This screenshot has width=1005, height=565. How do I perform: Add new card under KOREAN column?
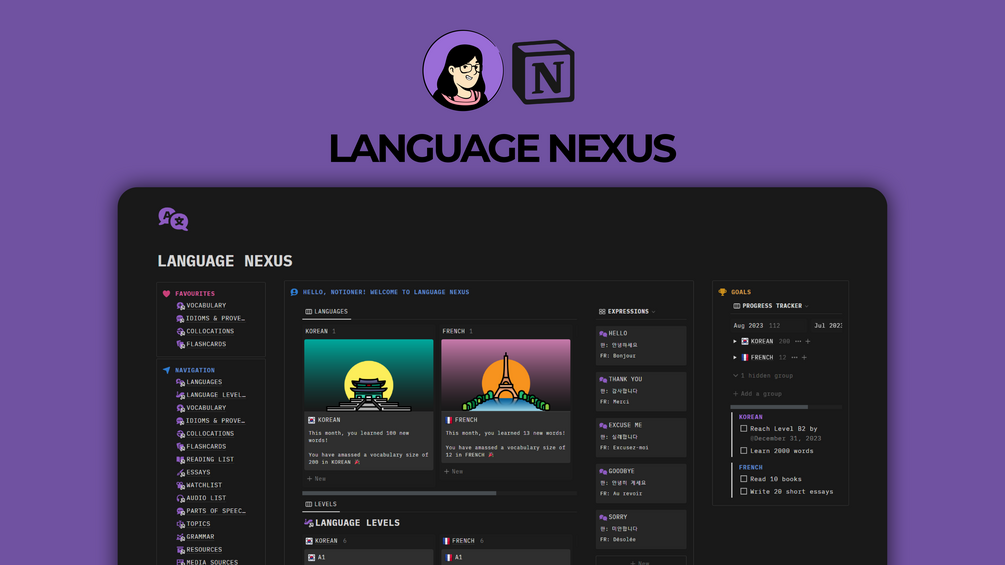316,479
